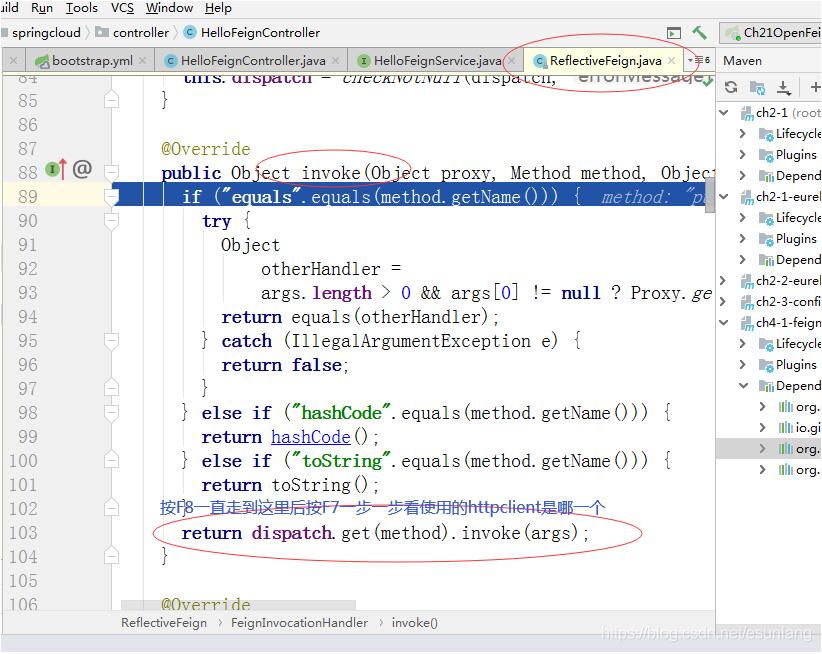Open the Window menu
The image size is (822, 654).
click(x=169, y=8)
